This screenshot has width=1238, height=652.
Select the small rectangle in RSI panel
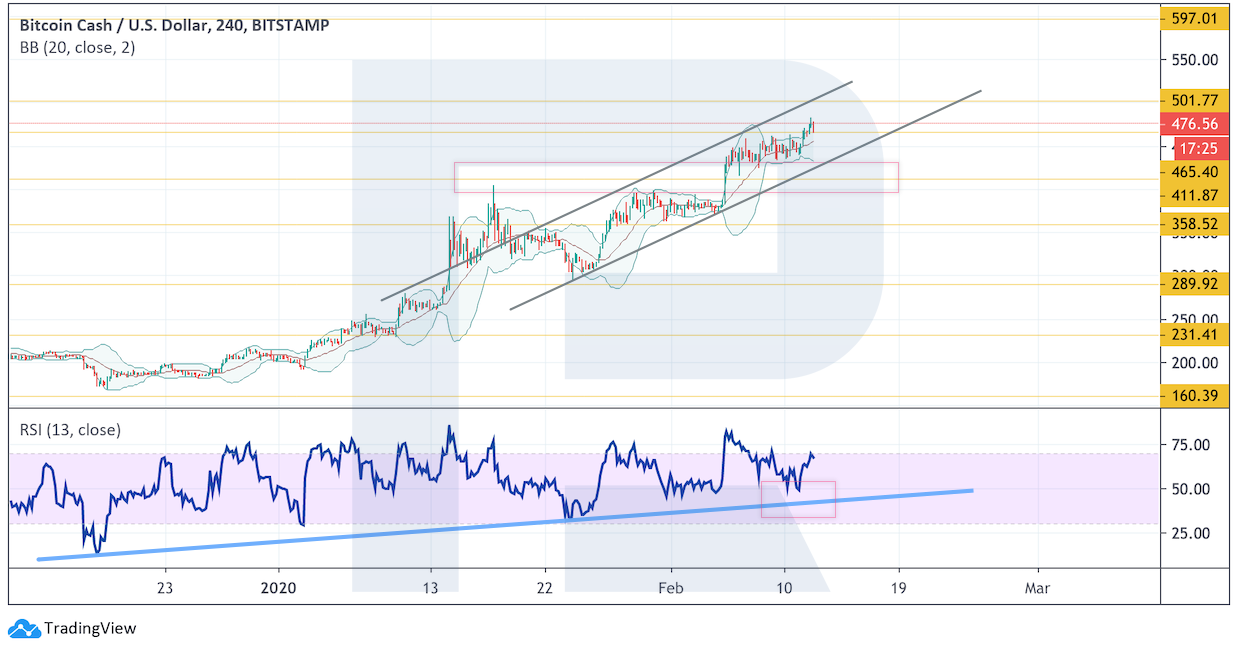coord(797,499)
